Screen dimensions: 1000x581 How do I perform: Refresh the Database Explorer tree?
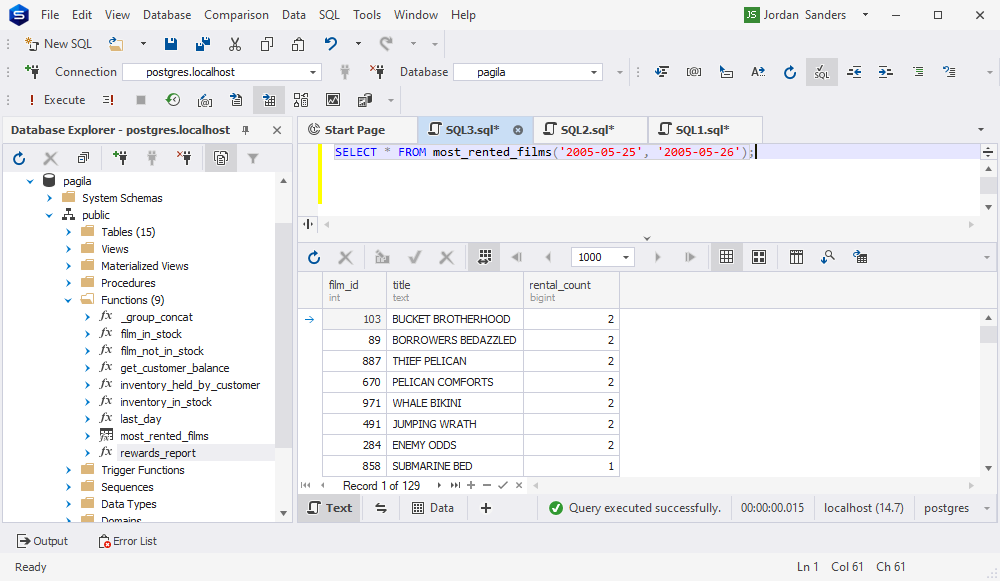[x=19, y=158]
